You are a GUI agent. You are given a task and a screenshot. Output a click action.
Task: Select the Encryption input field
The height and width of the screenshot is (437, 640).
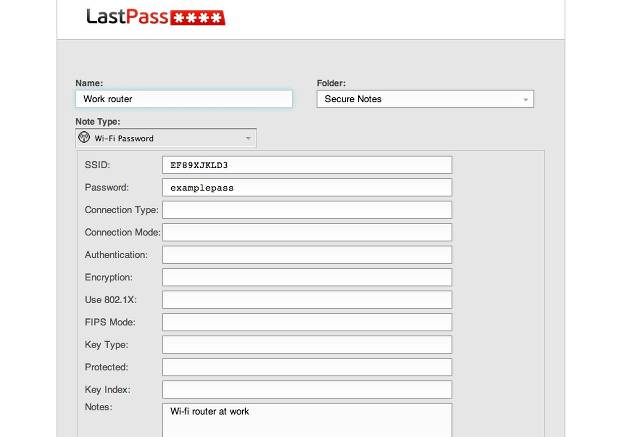307,277
